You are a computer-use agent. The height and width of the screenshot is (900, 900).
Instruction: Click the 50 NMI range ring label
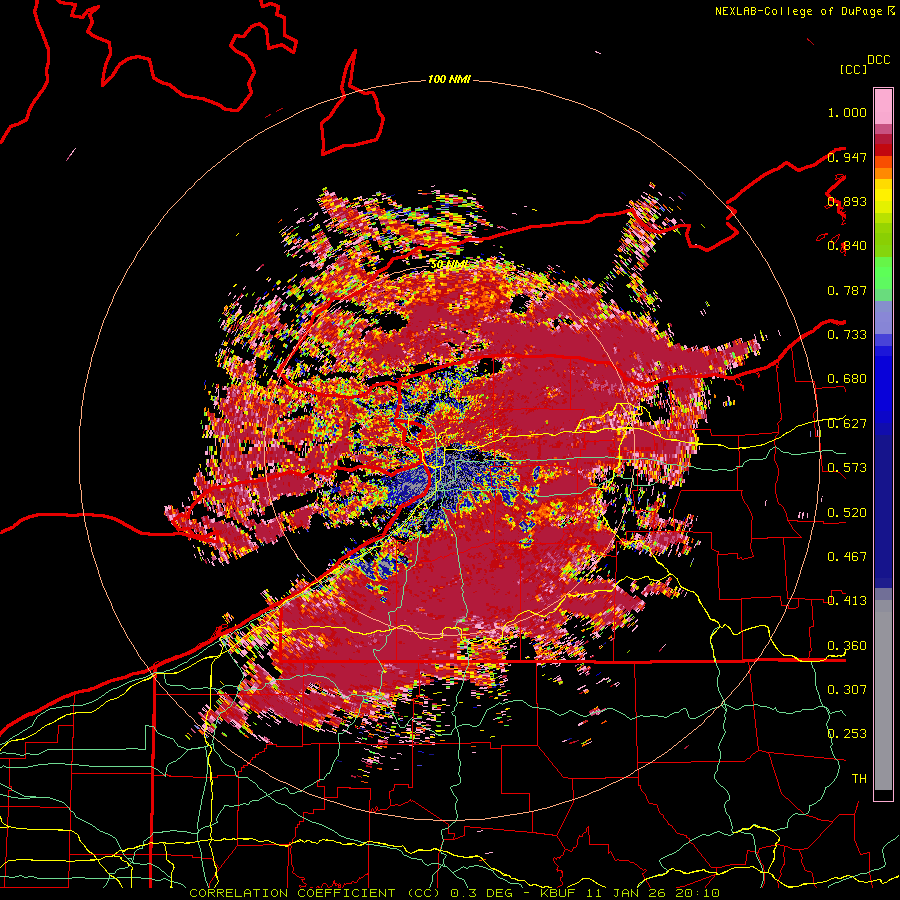pyautogui.click(x=448, y=265)
